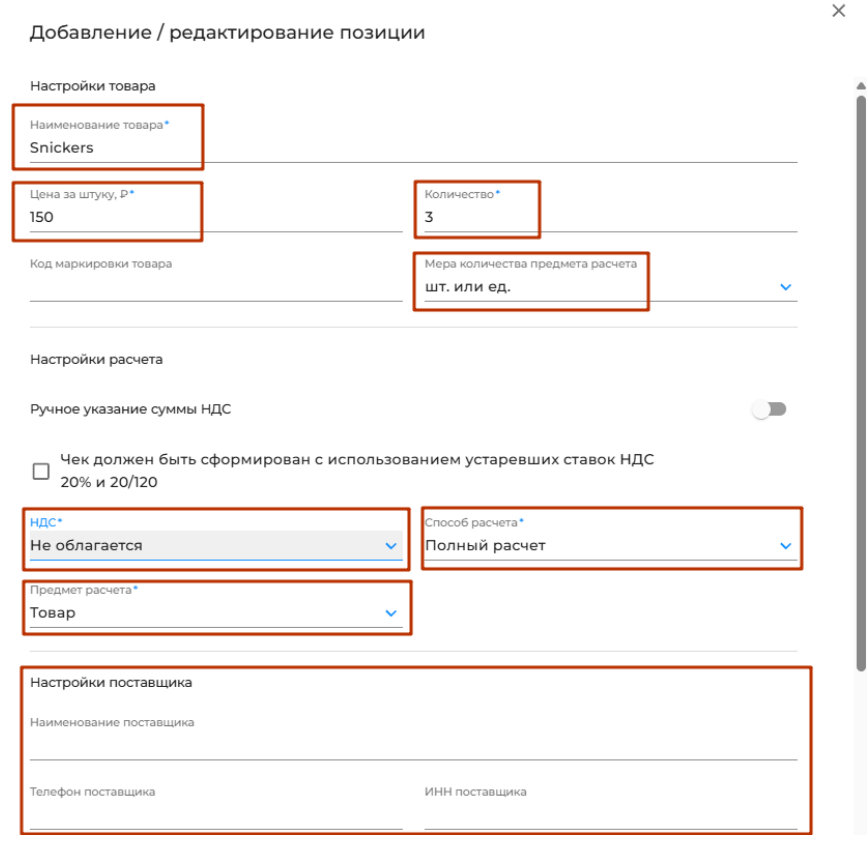Open the Предмет расчета dropdown
The height and width of the screenshot is (841, 867).
click(x=391, y=613)
